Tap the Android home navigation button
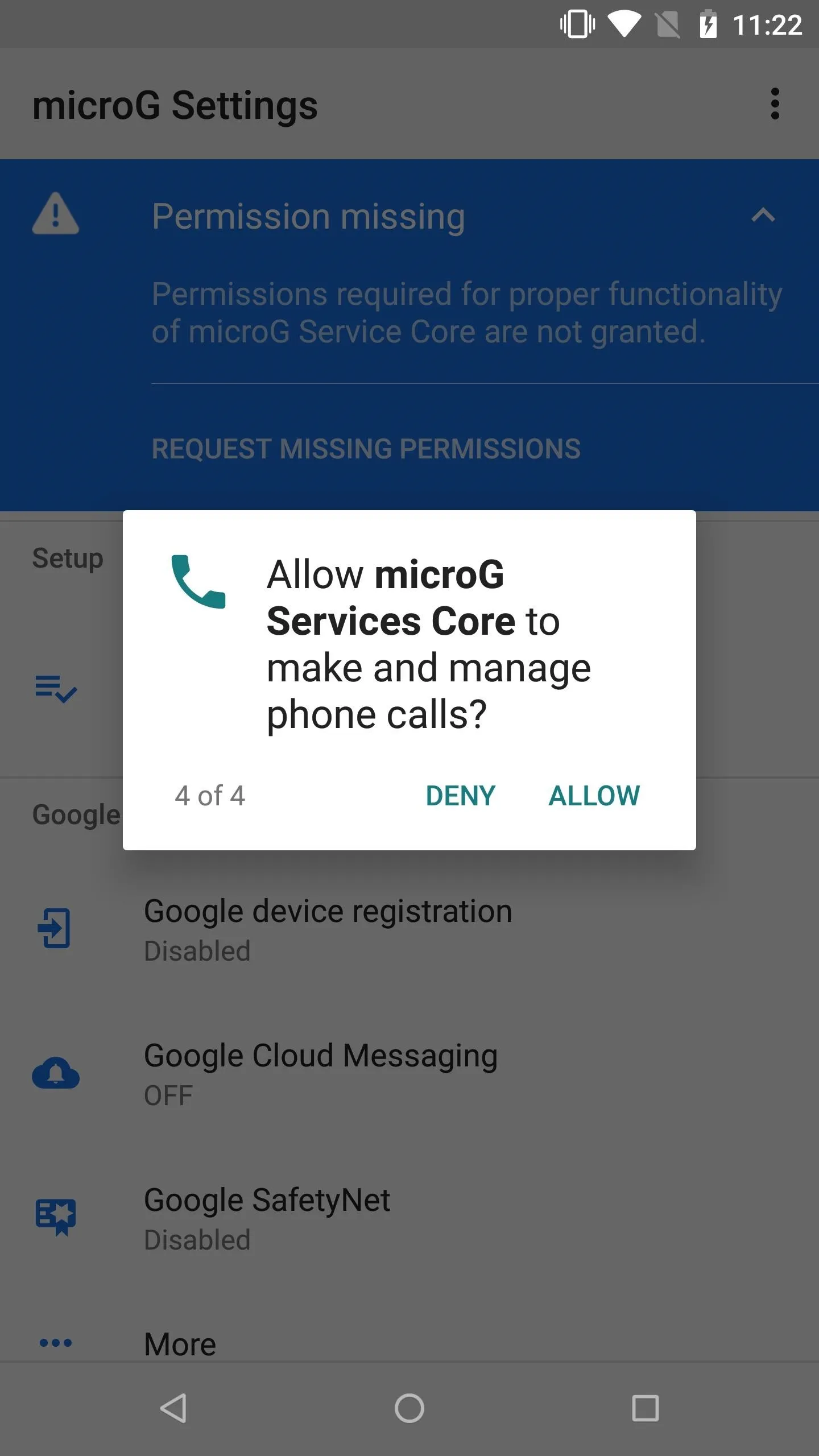 409,1409
